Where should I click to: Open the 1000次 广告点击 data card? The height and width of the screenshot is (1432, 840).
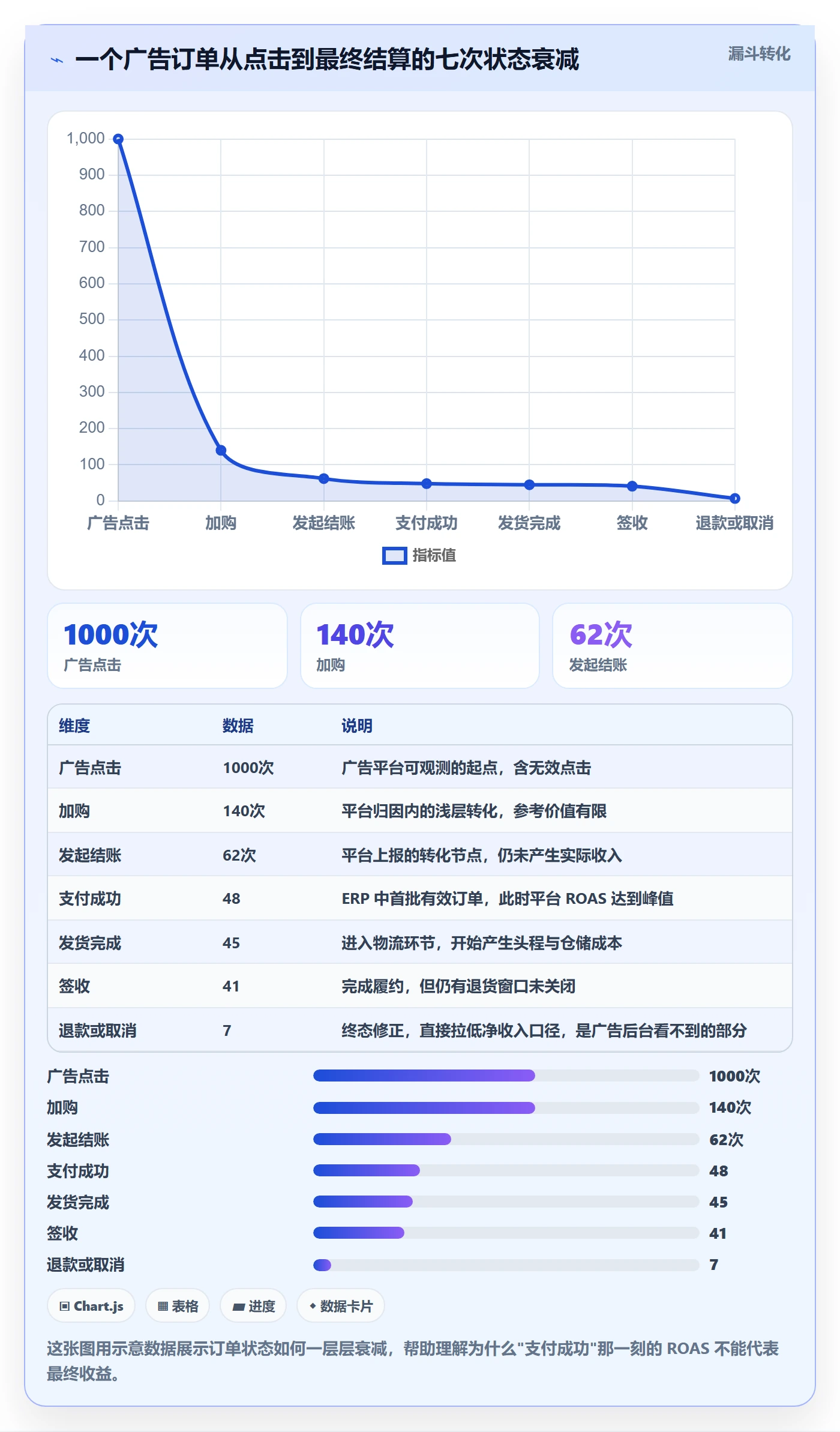click(x=167, y=646)
